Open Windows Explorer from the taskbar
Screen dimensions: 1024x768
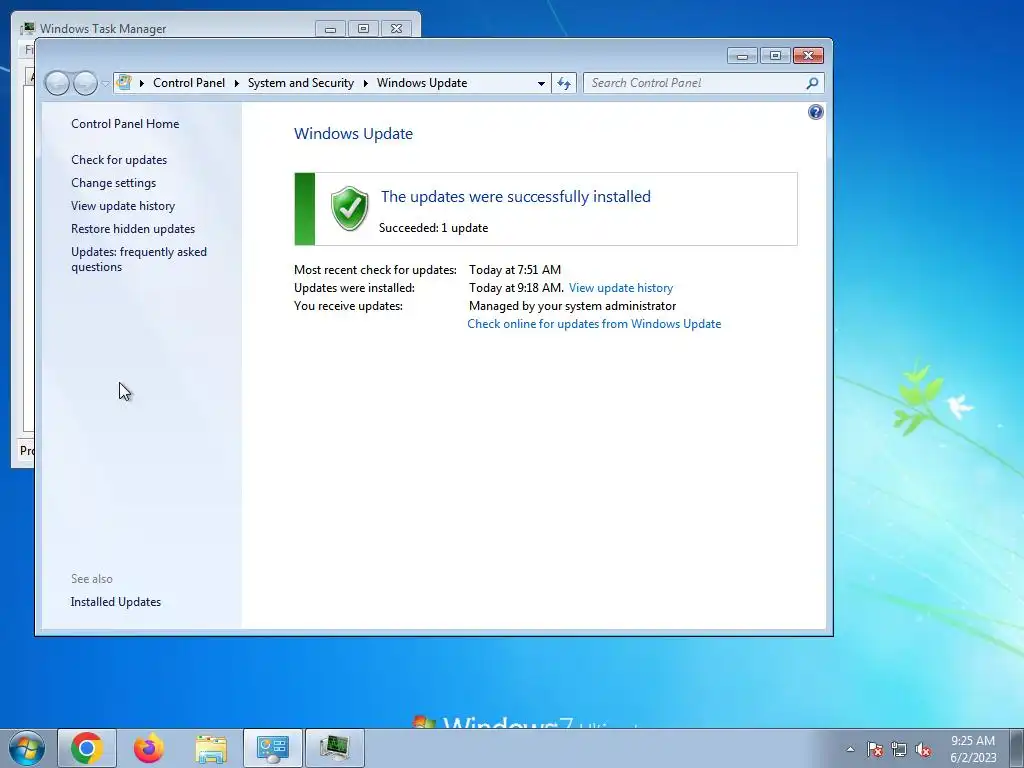coord(211,748)
